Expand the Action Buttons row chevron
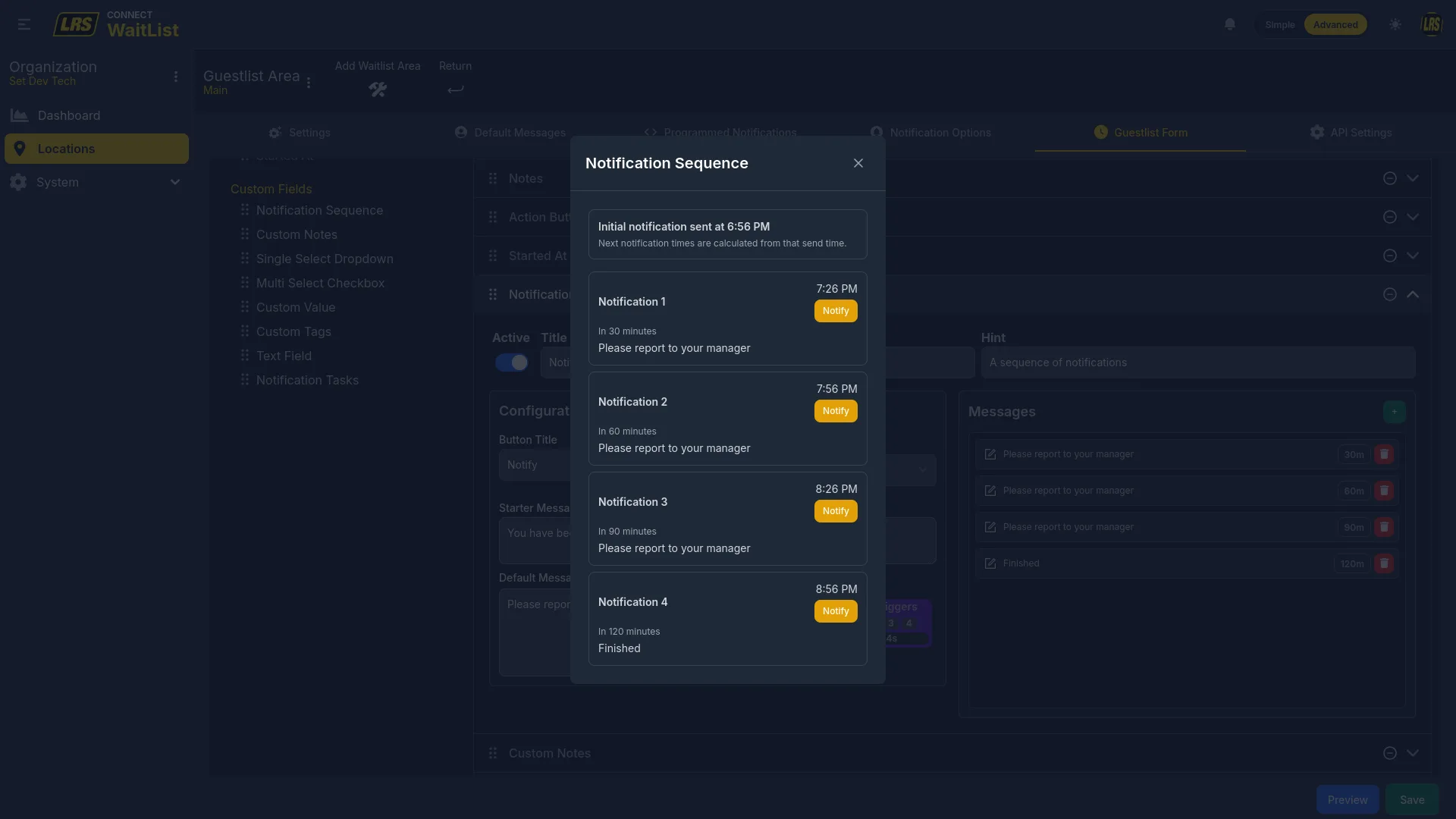Viewport: 1456px width, 819px height. pos(1413,217)
